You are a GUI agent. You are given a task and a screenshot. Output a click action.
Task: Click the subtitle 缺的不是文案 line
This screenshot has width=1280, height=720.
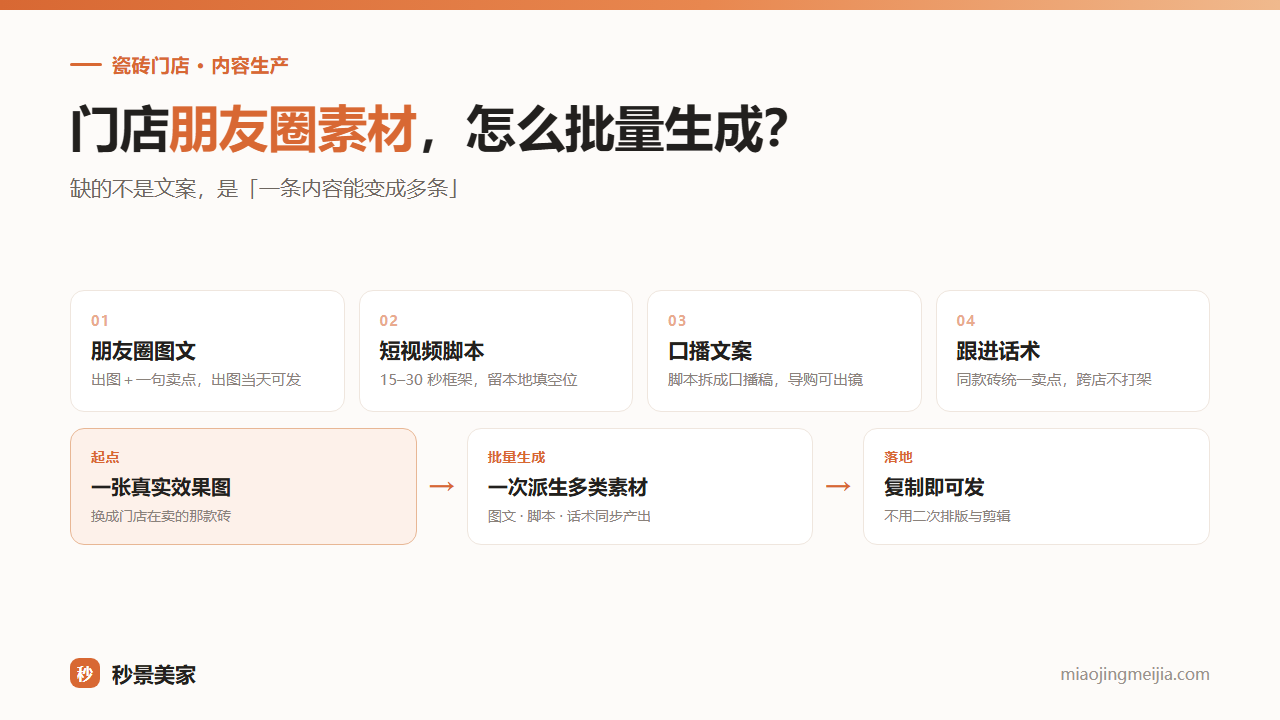click(264, 189)
